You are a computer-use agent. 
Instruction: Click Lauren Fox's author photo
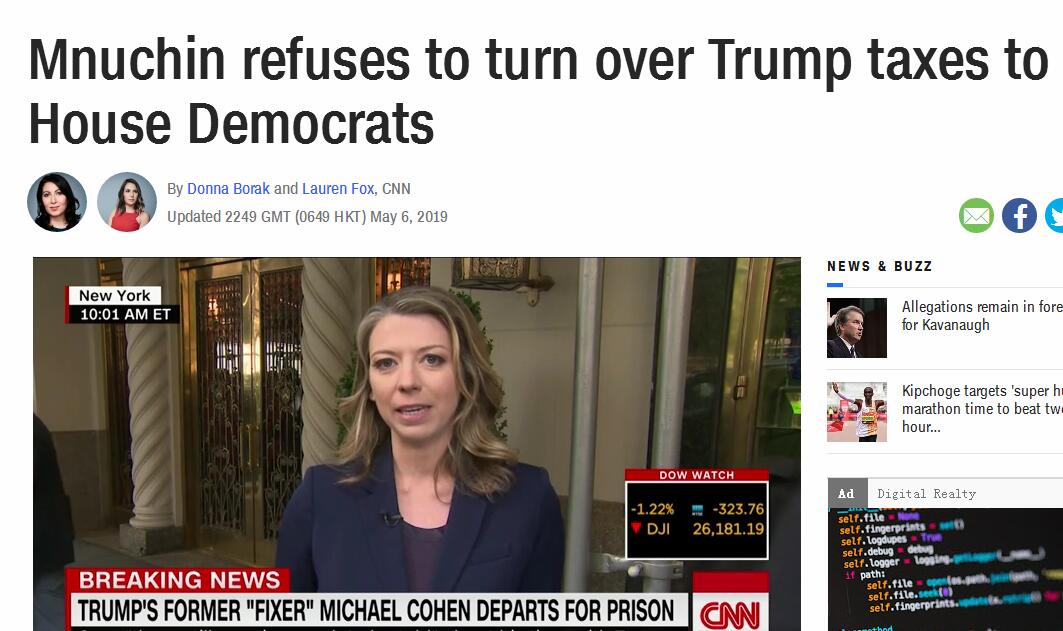(x=127, y=202)
